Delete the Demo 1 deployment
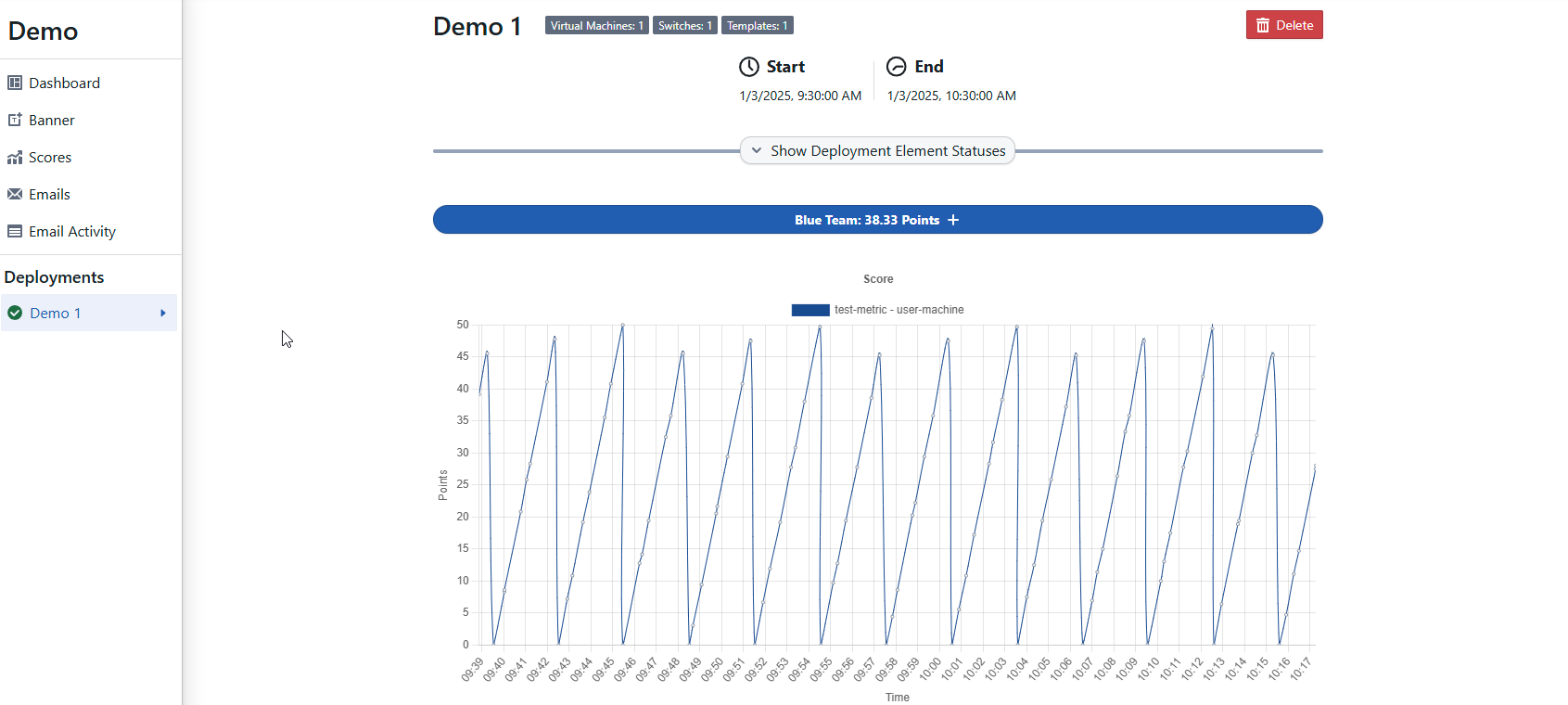This screenshot has width=1568, height=705. tap(1284, 25)
